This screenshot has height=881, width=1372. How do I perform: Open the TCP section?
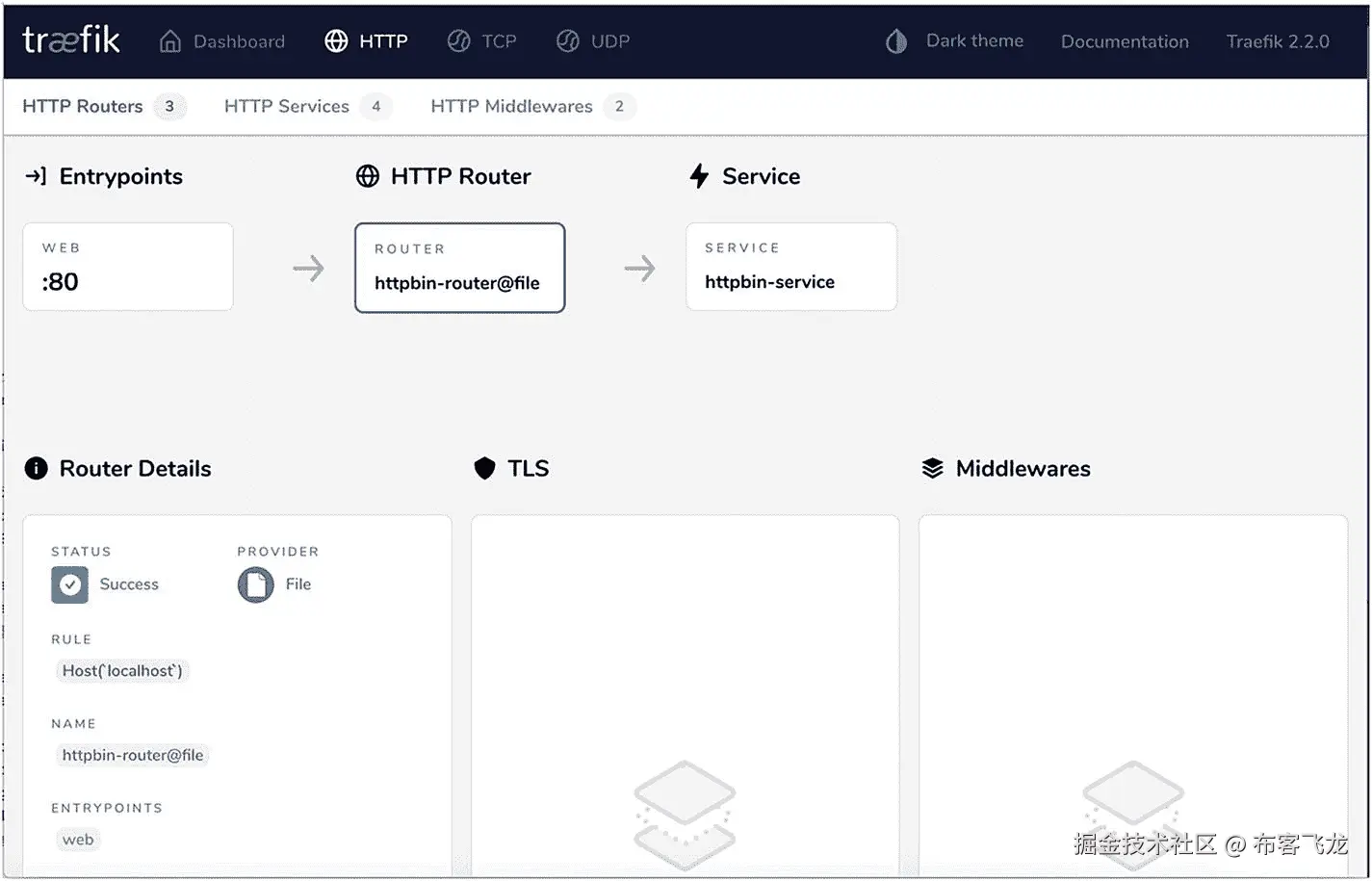pyautogui.click(x=499, y=41)
